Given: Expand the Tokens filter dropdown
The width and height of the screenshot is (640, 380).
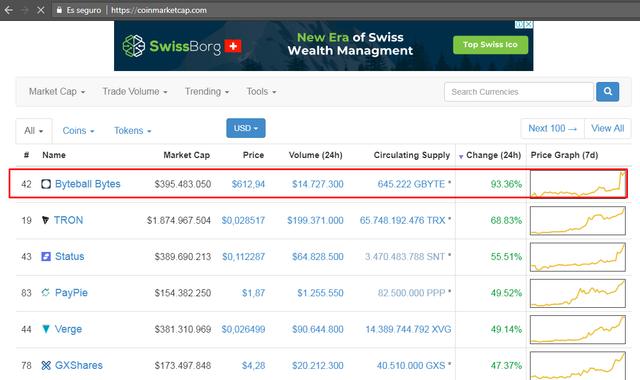Looking at the screenshot, I should pyautogui.click(x=133, y=131).
